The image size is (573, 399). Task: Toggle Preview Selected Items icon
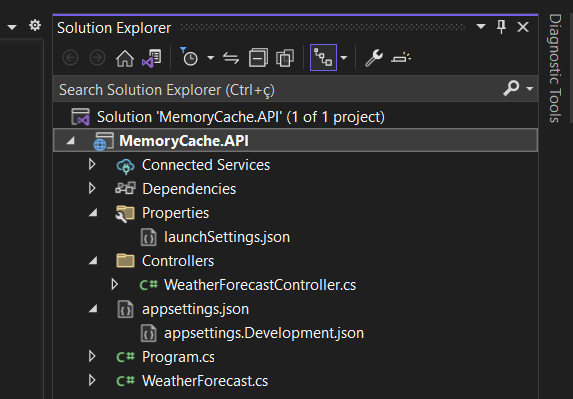coord(401,58)
